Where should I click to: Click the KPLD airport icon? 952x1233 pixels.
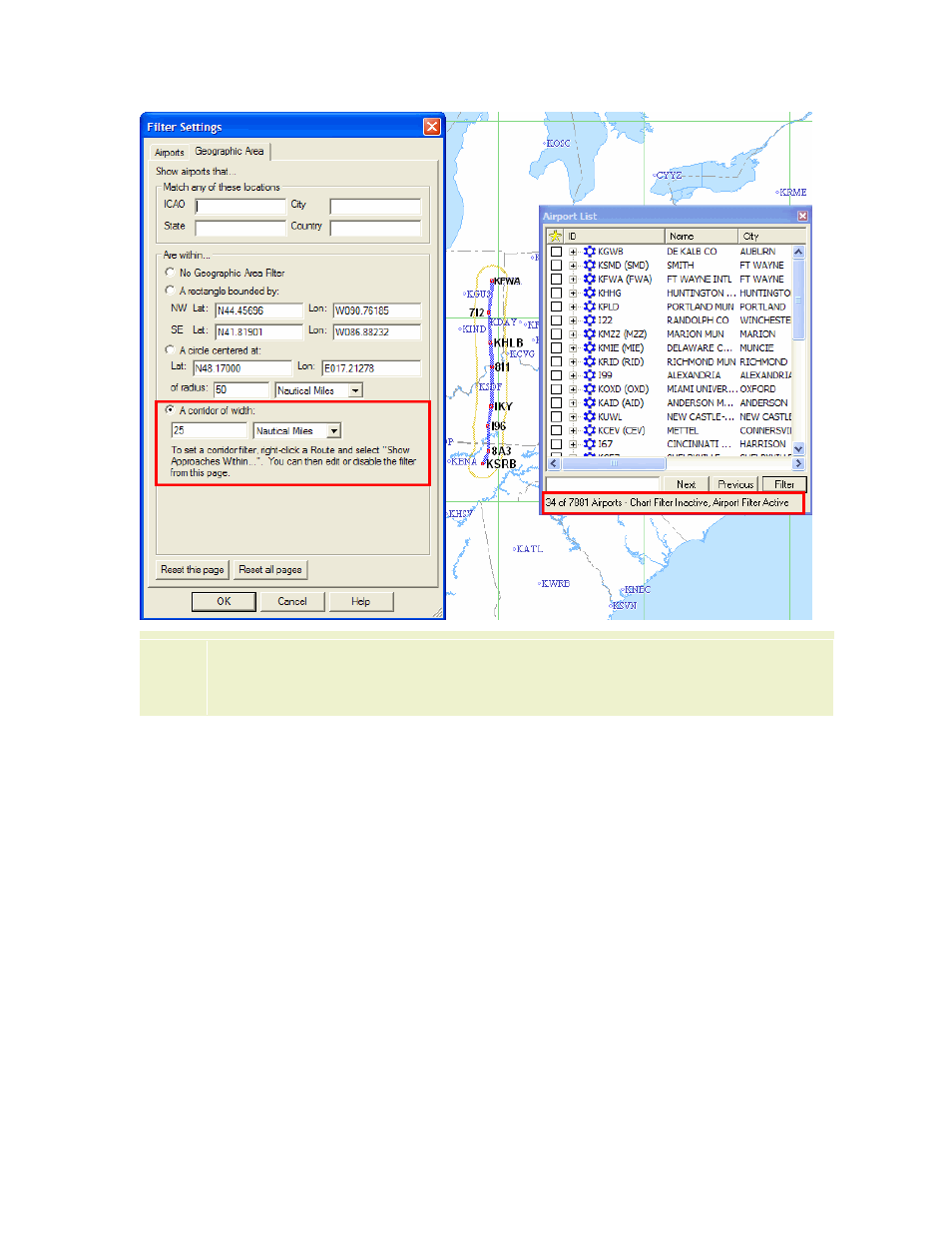click(590, 307)
